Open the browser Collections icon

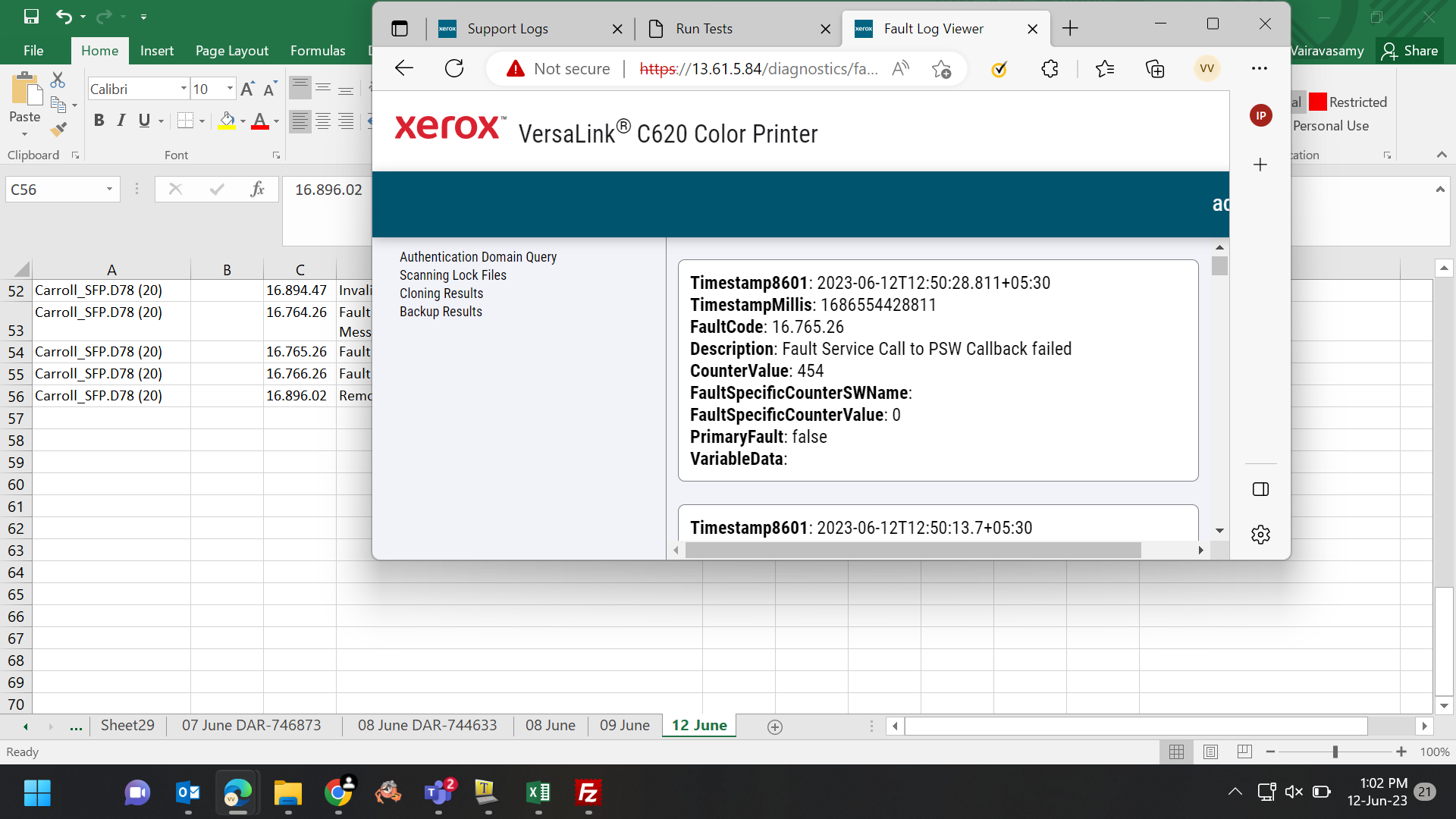coord(1155,69)
